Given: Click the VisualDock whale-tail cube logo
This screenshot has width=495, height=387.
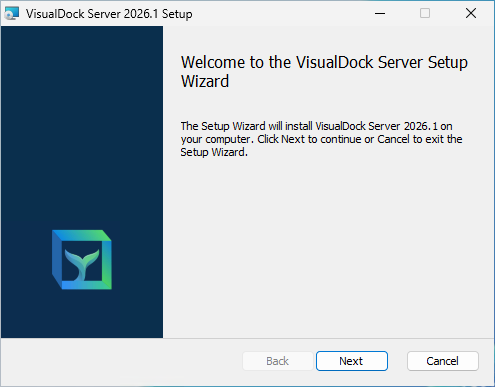Looking at the screenshot, I should 82,260.
